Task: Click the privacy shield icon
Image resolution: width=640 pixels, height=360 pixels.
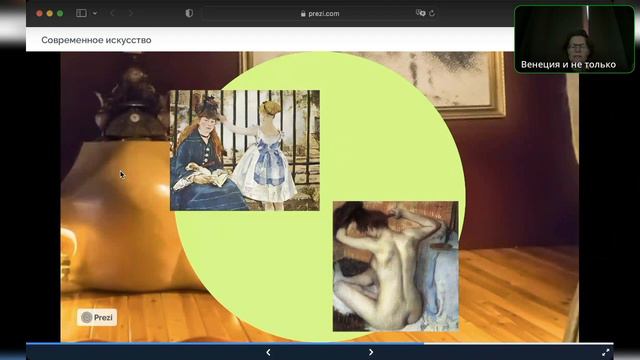Action: click(x=189, y=13)
